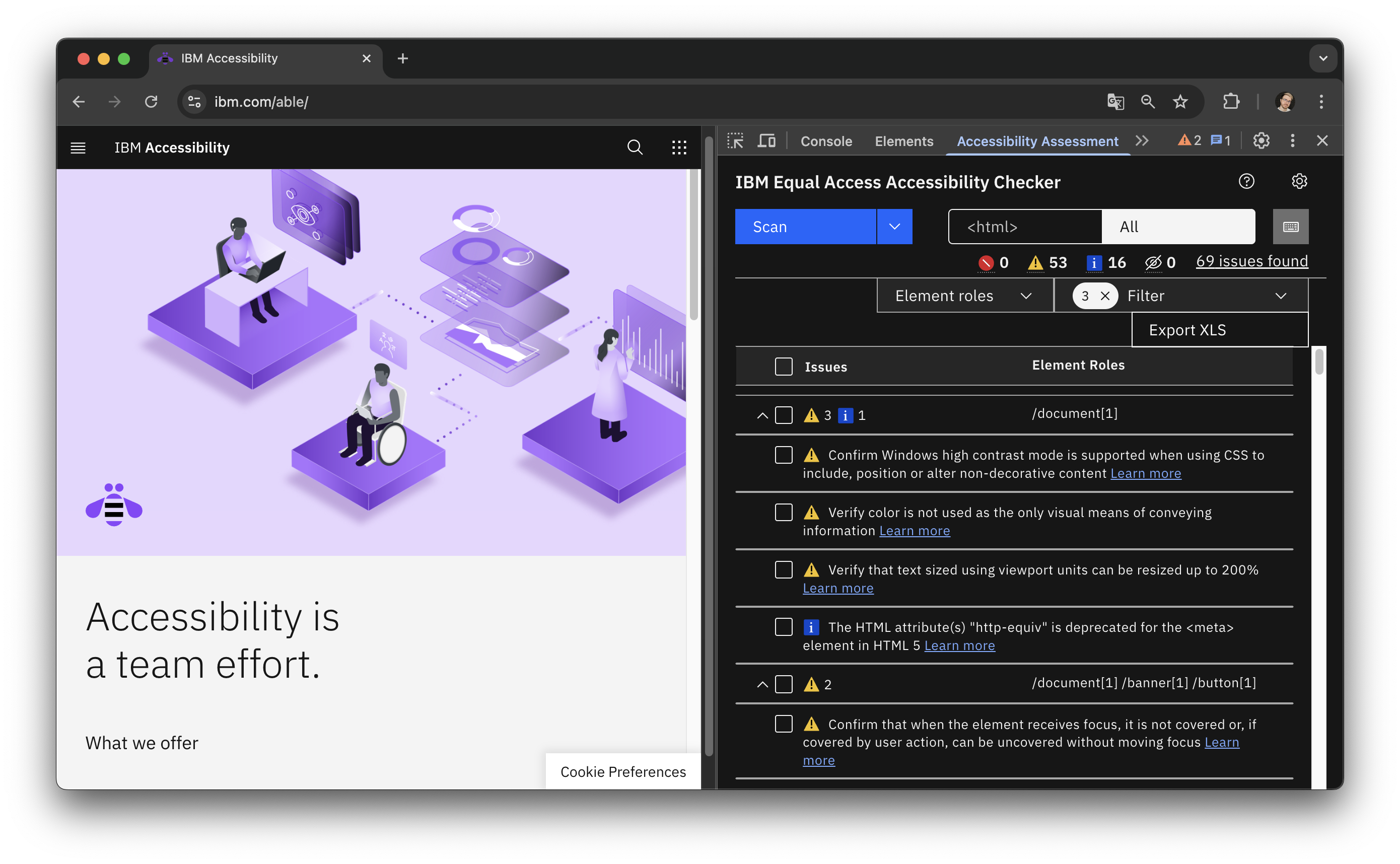Click the IBM site search magnifier icon
The width and height of the screenshot is (1400, 864).
(x=635, y=148)
